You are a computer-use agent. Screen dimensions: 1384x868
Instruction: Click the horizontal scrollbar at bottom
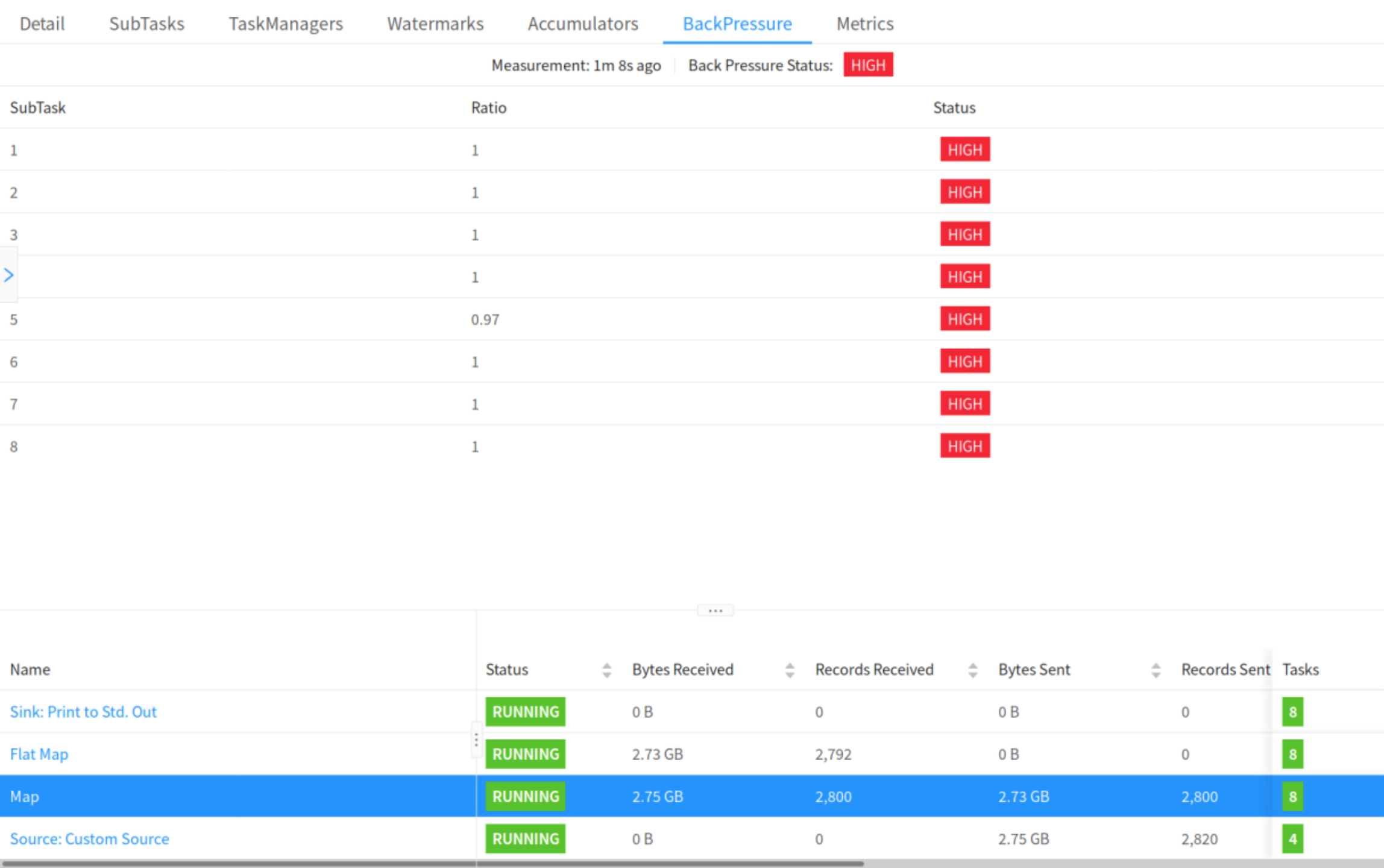coord(432,863)
